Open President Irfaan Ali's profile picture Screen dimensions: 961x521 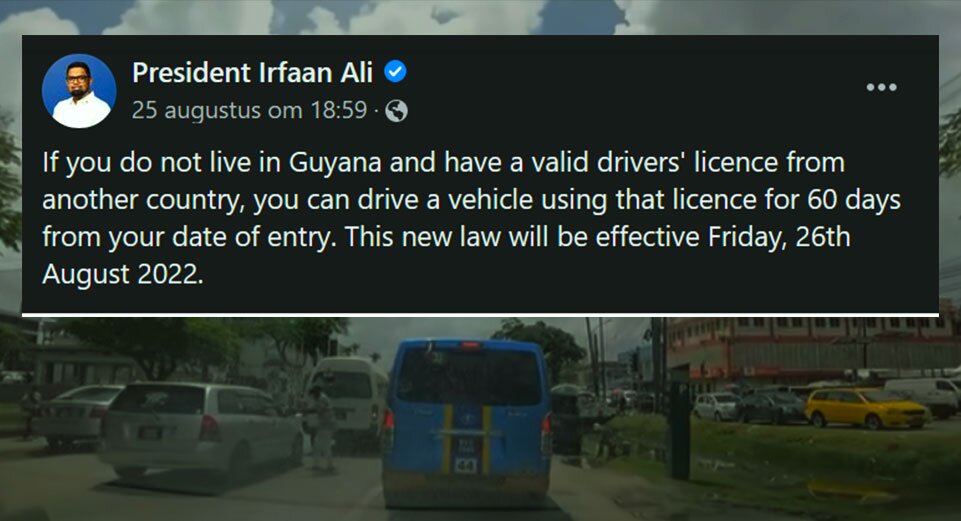[79, 91]
